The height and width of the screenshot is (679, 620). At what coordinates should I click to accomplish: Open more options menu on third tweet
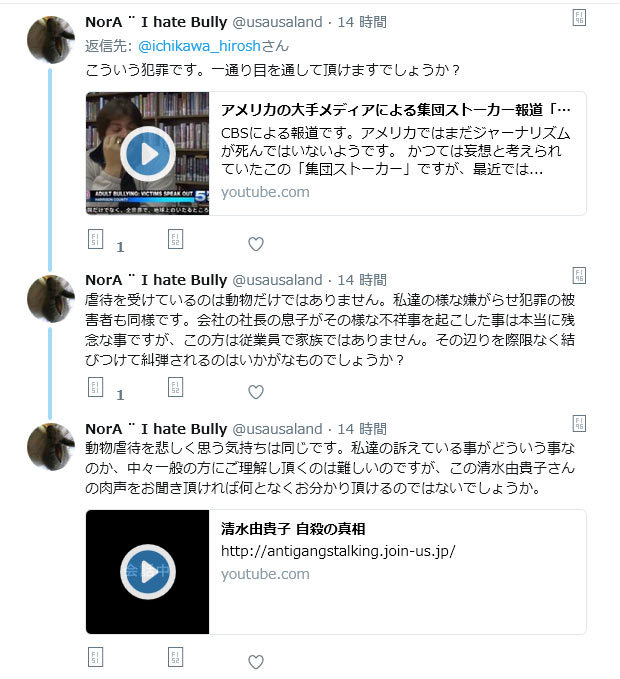[x=579, y=424]
